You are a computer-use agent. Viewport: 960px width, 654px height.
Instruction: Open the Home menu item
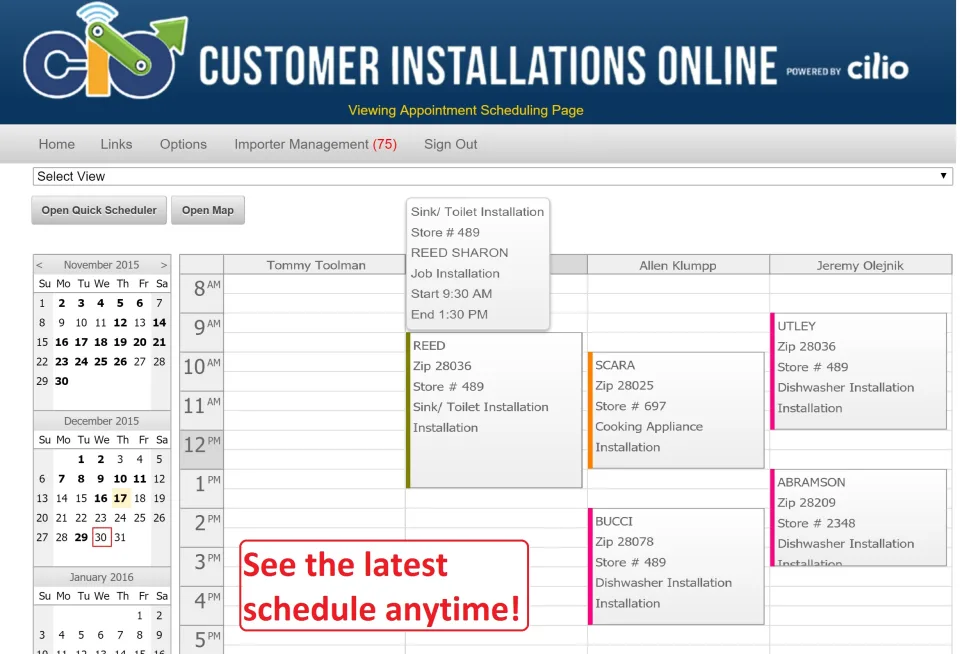pos(56,144)
